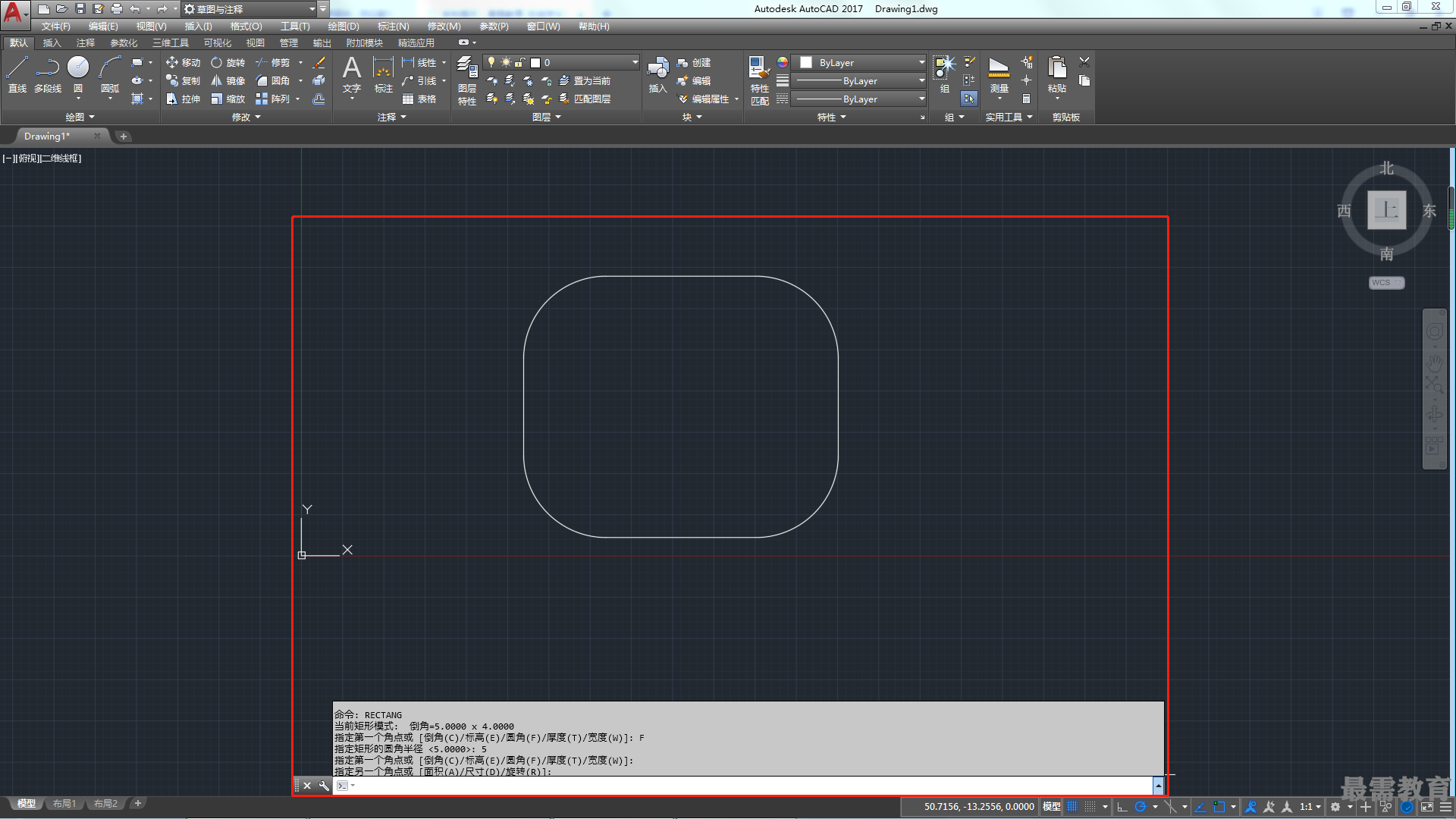The image size is (1456, 819).
Task: Open the layer selection dropdown showing 0
Action: pyautogui.click(x=562, y=62)
